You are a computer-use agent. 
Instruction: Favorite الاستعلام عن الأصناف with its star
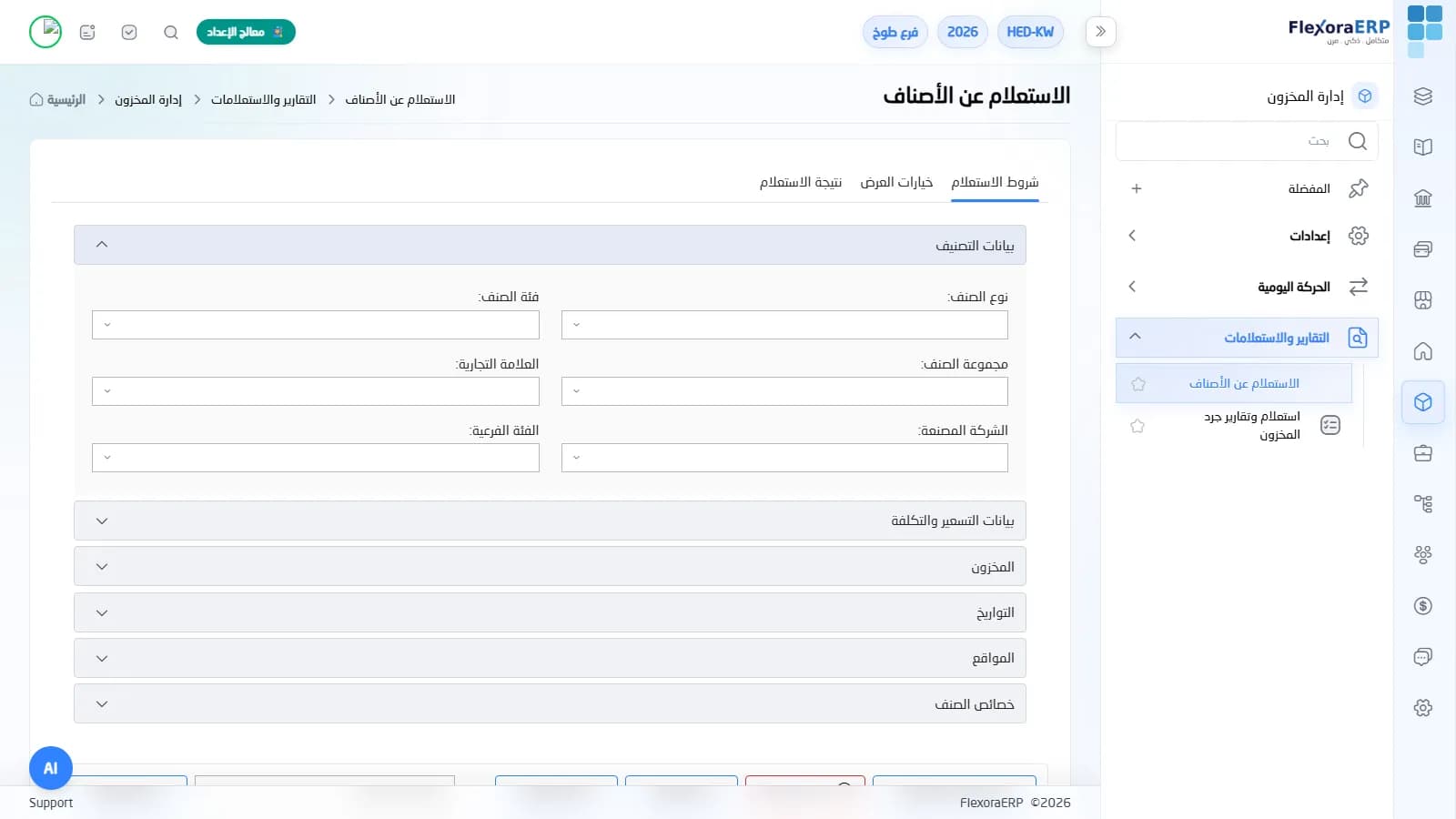1137,384
